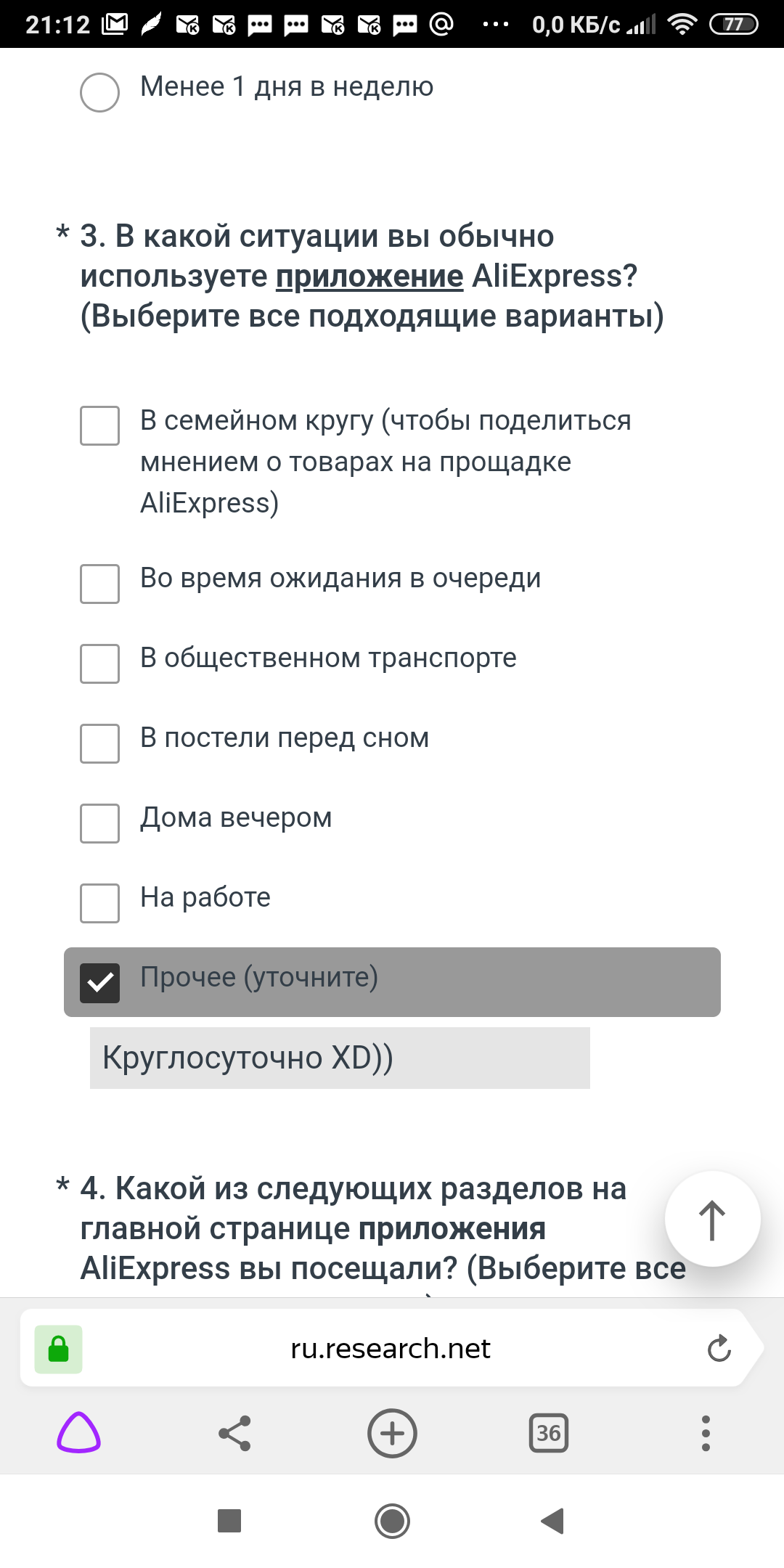The height and width of the screenshot is (1568, 784).
Task: Tap the scroll-to-top arrow button
Action: [x=712, y=1219]
